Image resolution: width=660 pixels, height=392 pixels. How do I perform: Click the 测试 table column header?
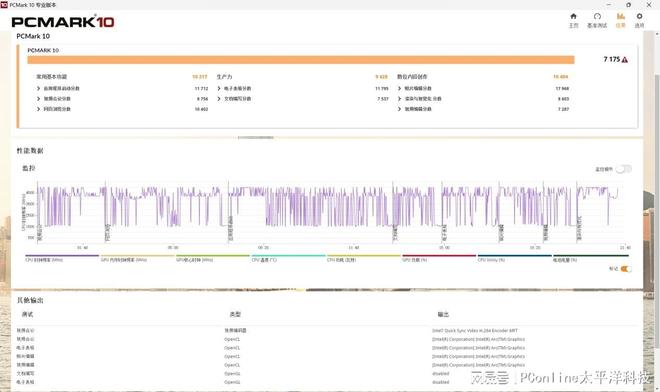[x=27, y=314]
